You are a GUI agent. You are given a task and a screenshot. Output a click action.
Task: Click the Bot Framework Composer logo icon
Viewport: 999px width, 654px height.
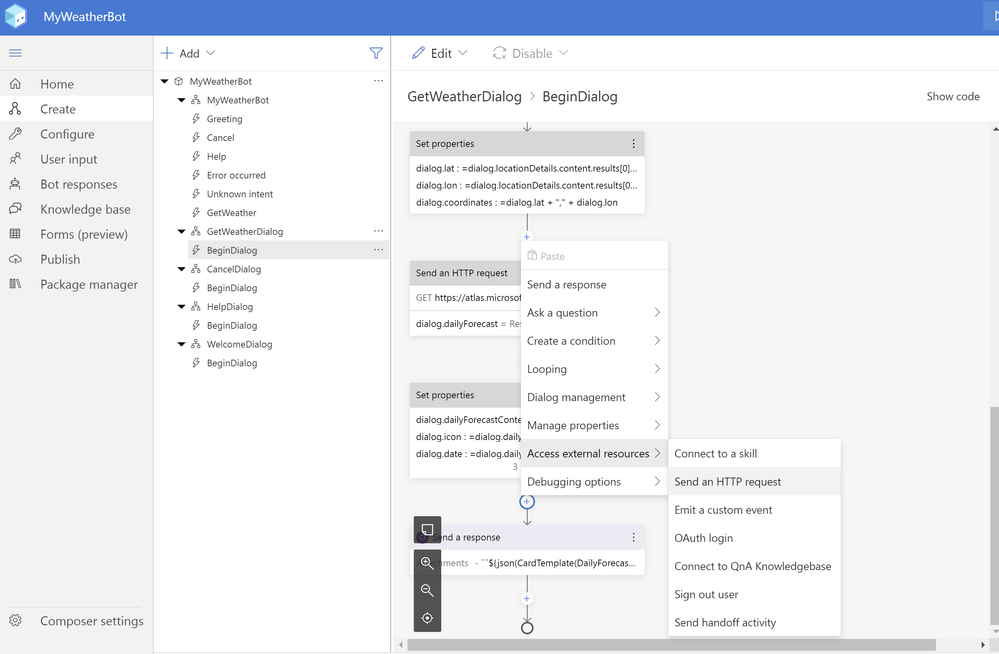tap(15, 17)
